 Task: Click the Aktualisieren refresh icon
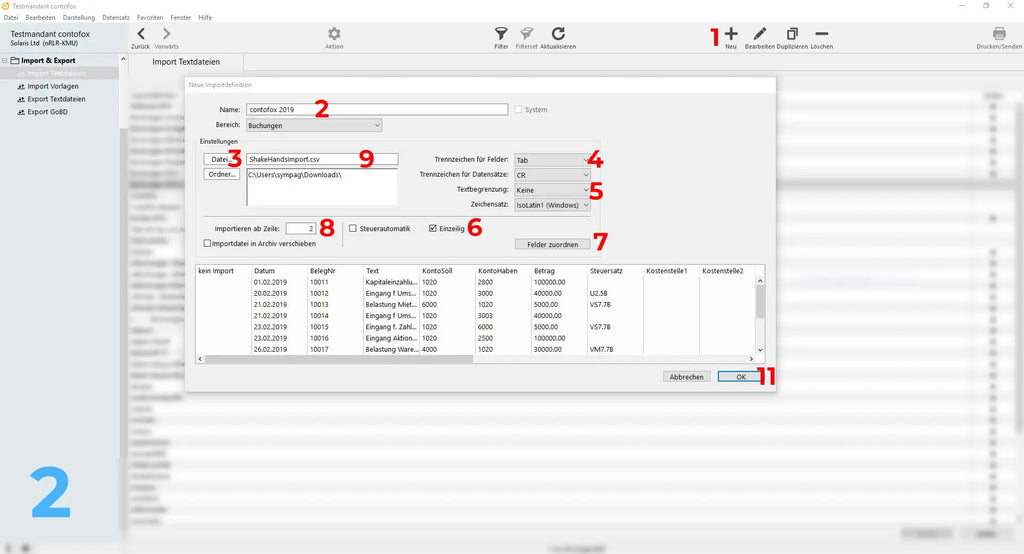pyautogui.click(x=558, y=34)
